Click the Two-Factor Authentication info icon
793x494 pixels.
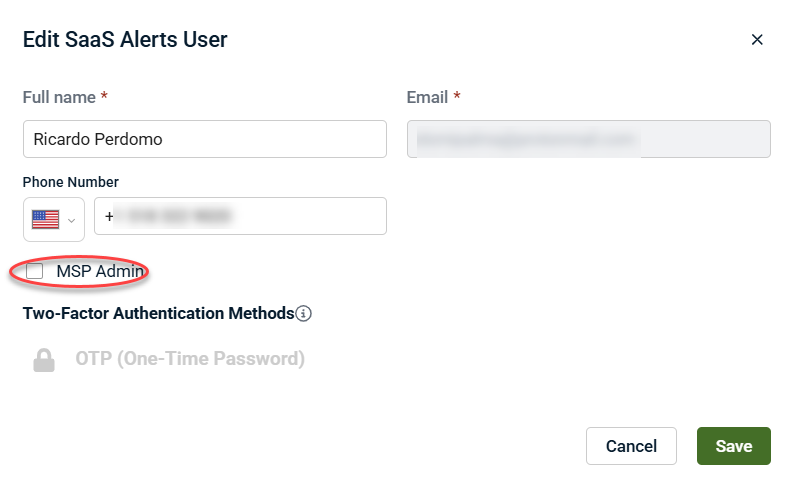304,313
